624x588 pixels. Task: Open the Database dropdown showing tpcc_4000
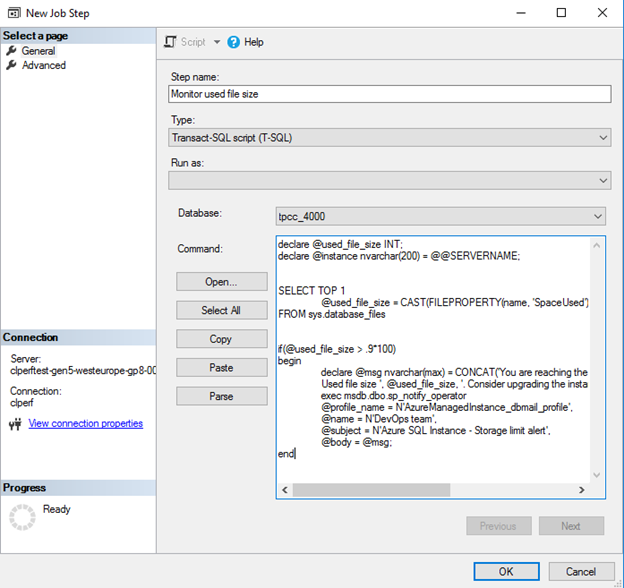point(441,216)
